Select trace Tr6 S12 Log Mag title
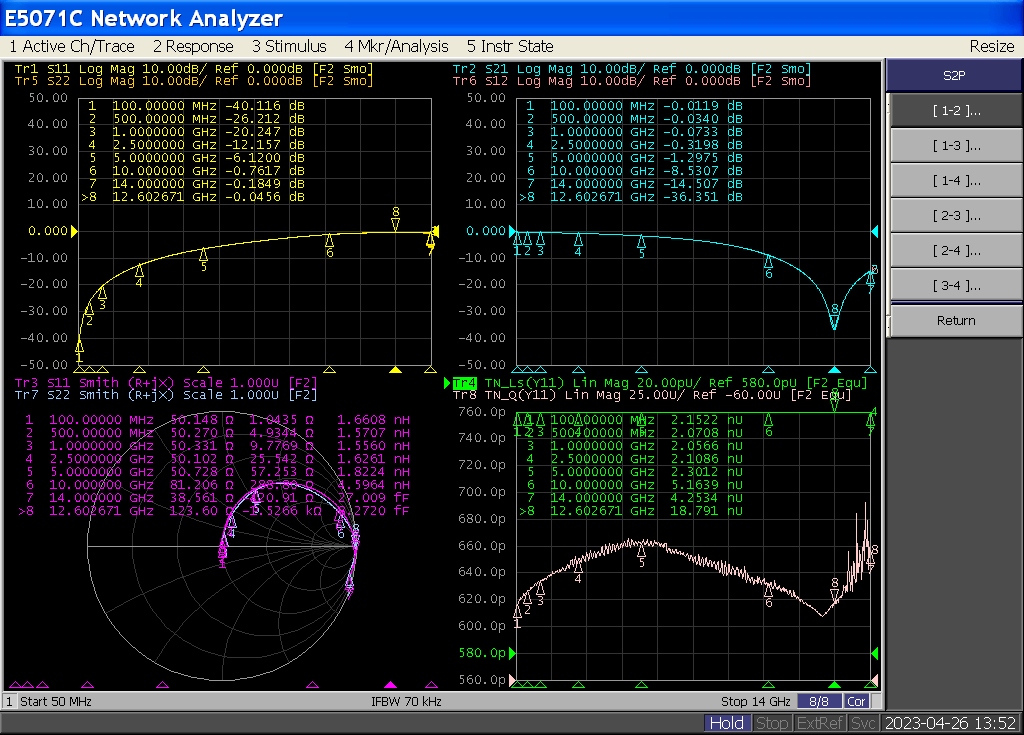 [632, 81]
